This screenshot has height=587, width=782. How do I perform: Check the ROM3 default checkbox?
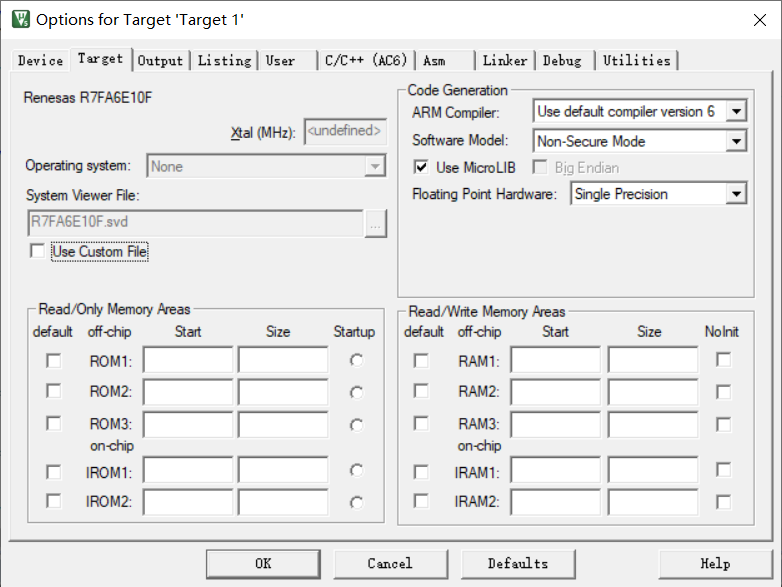click(x=54, y=423)
